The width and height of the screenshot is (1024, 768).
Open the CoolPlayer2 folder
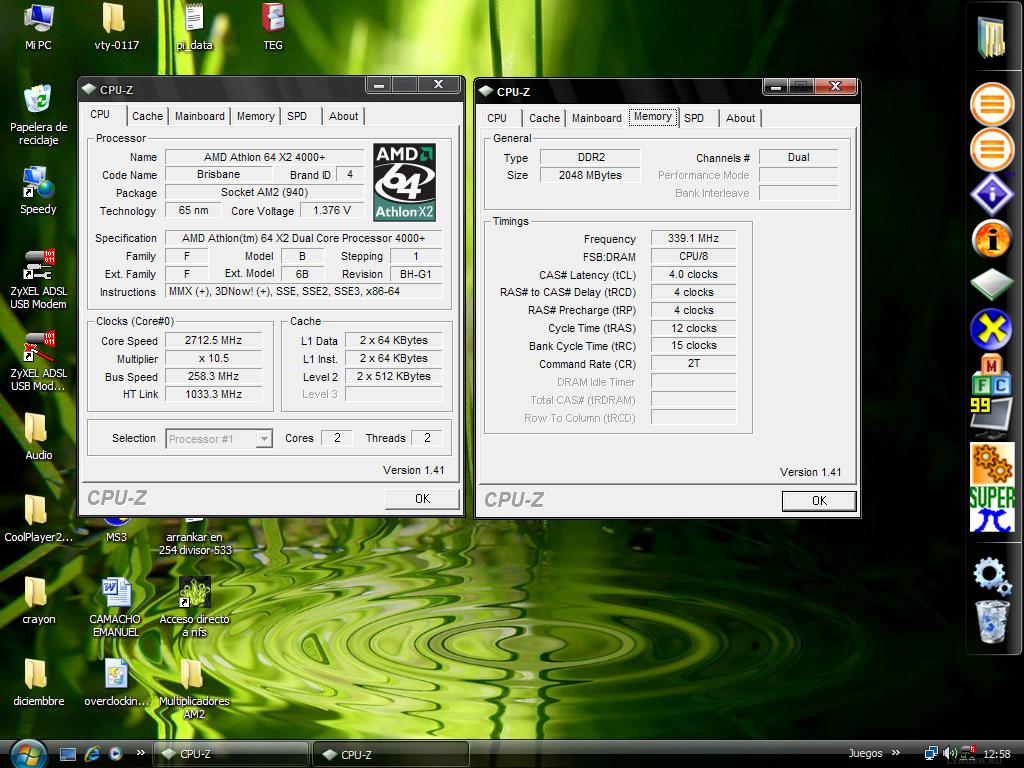click(x=38, y=519)
